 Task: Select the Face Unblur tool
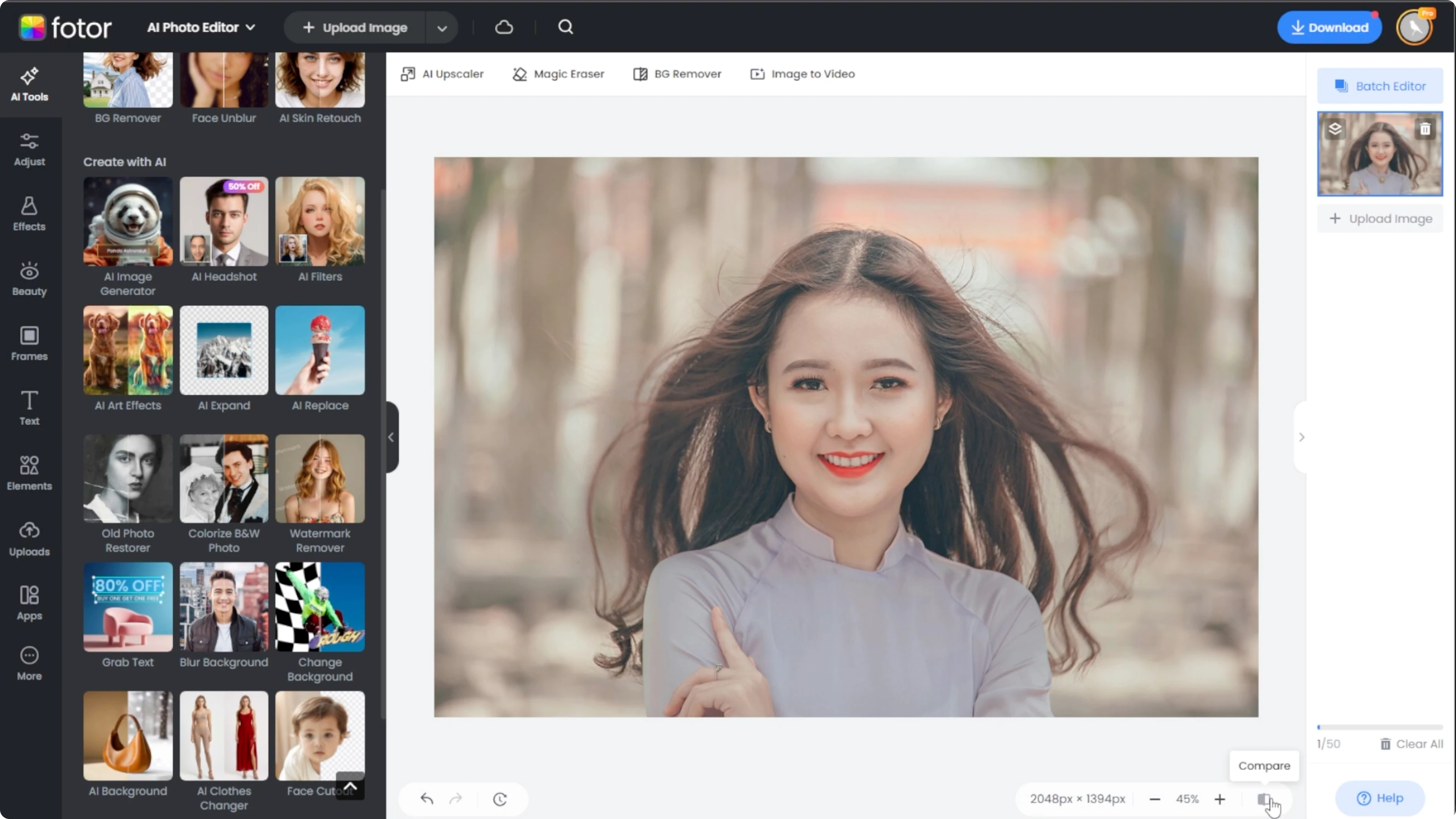coord(224,80)
